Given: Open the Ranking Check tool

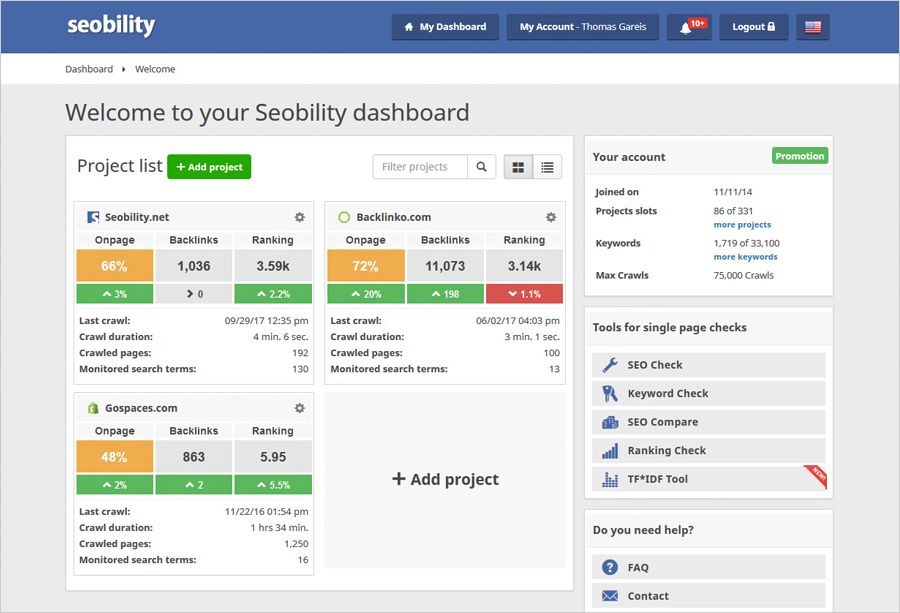Looking at the screenshot, I should pyautogui.click(x=709, y=451).
